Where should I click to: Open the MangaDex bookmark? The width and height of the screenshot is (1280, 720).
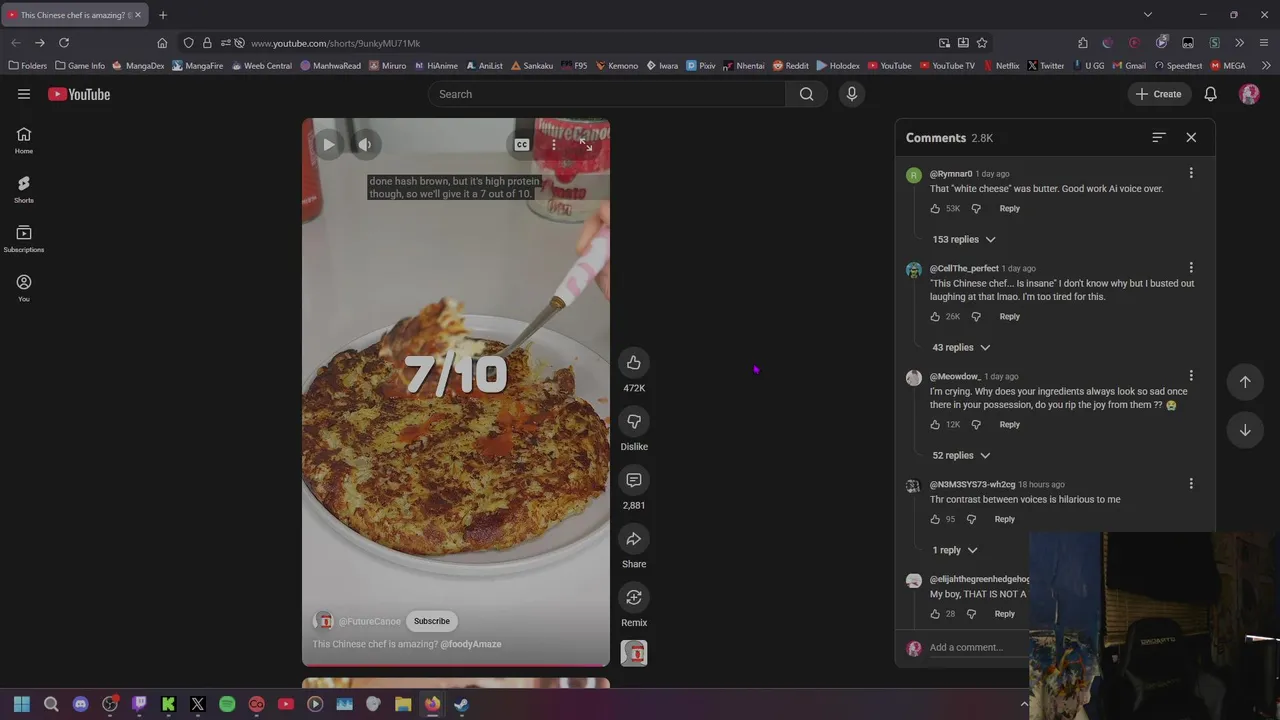(138, 66)
